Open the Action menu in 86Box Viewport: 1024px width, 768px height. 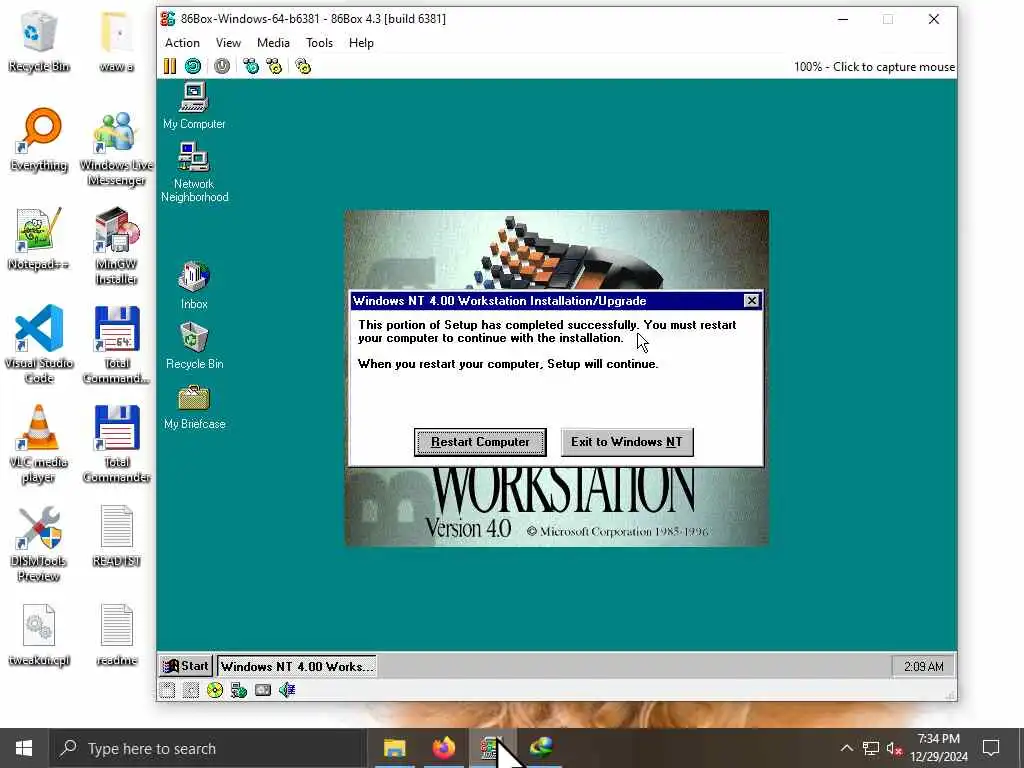182,42
